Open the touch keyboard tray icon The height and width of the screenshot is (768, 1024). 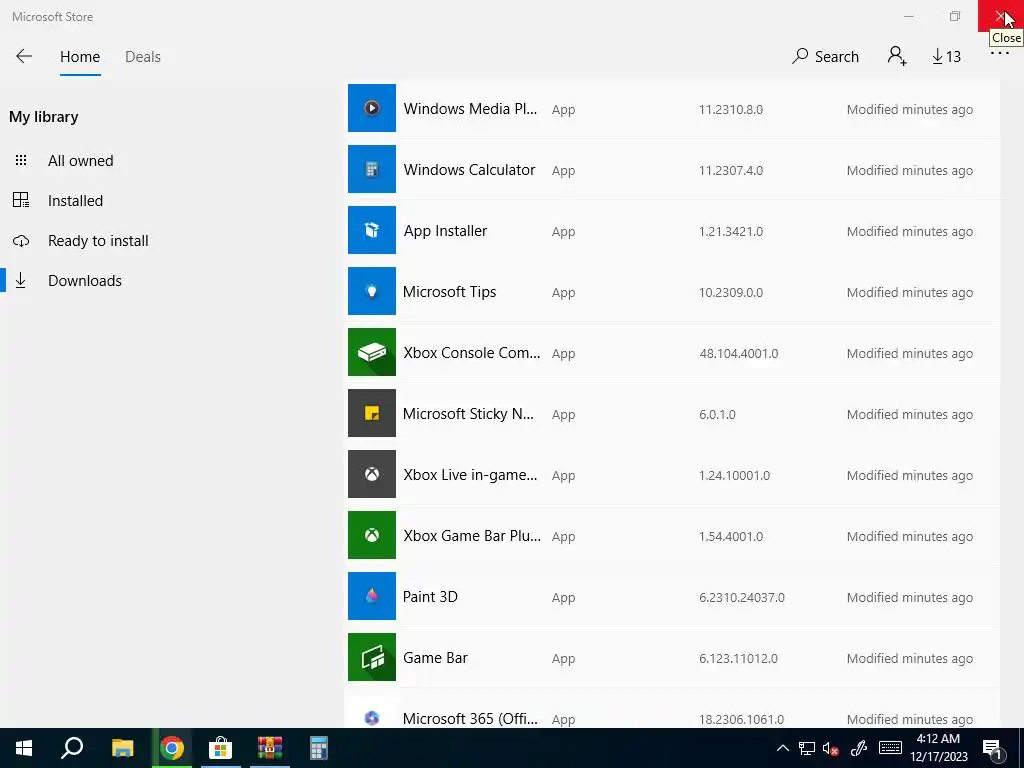click(890, 748)
